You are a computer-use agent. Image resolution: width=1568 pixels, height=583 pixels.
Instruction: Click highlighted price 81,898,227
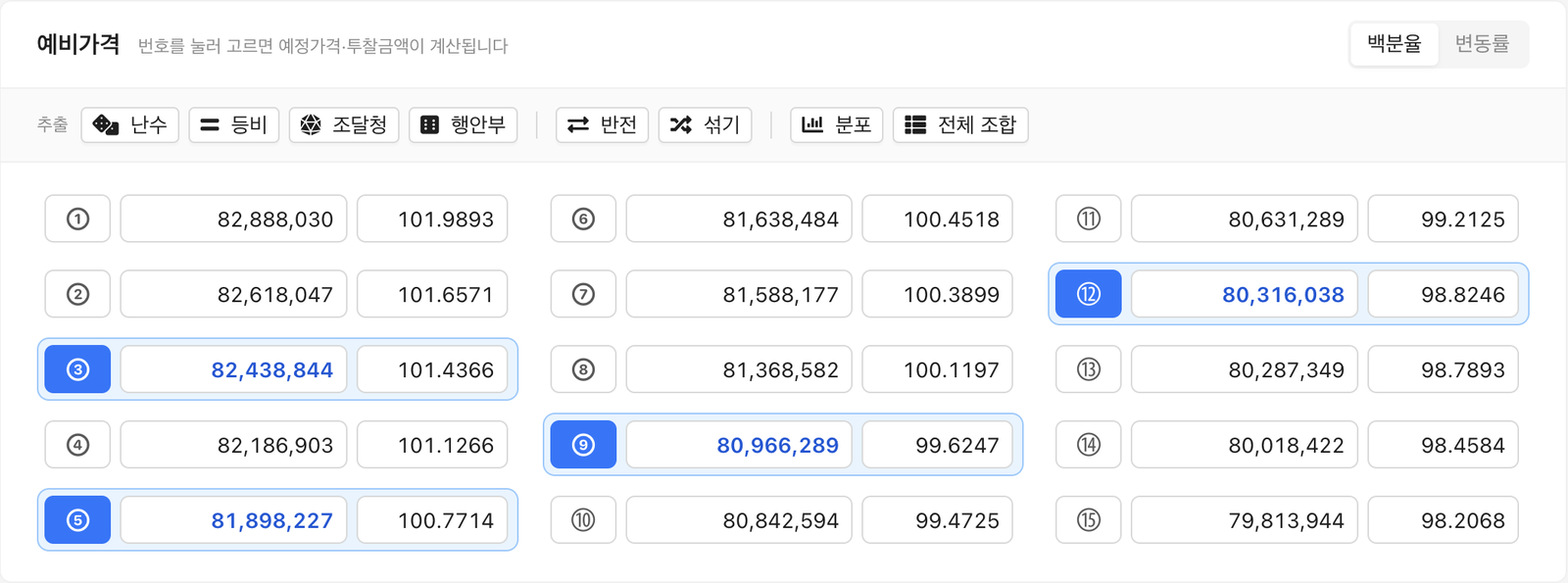(234, 520)
